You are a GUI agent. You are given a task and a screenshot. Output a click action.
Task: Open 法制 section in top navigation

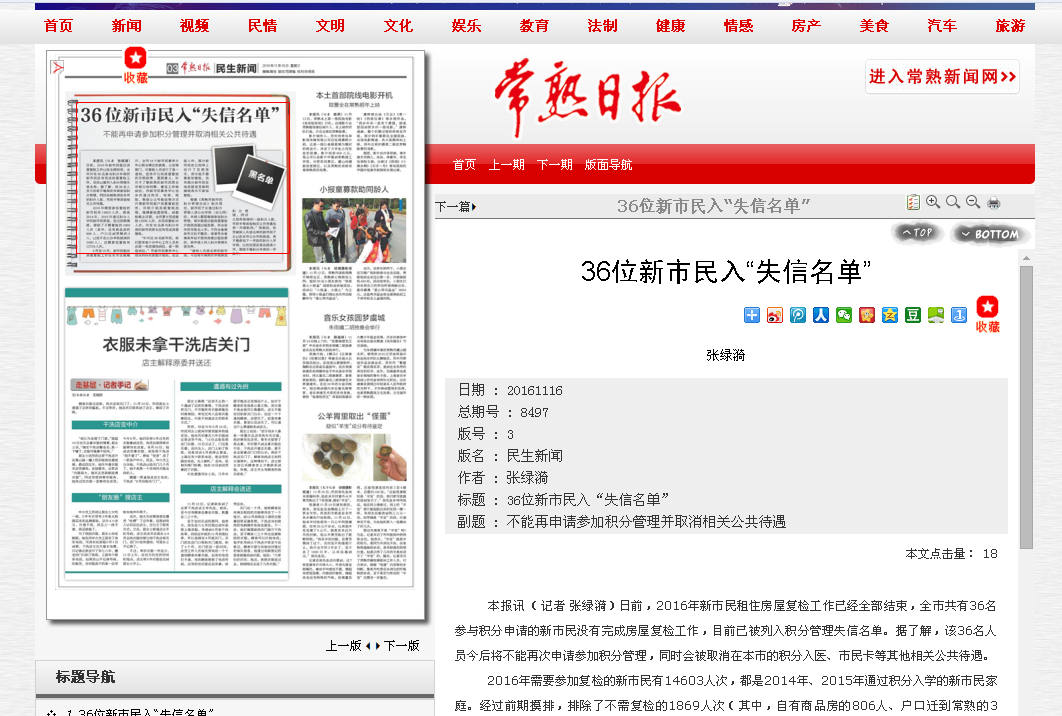602,26
